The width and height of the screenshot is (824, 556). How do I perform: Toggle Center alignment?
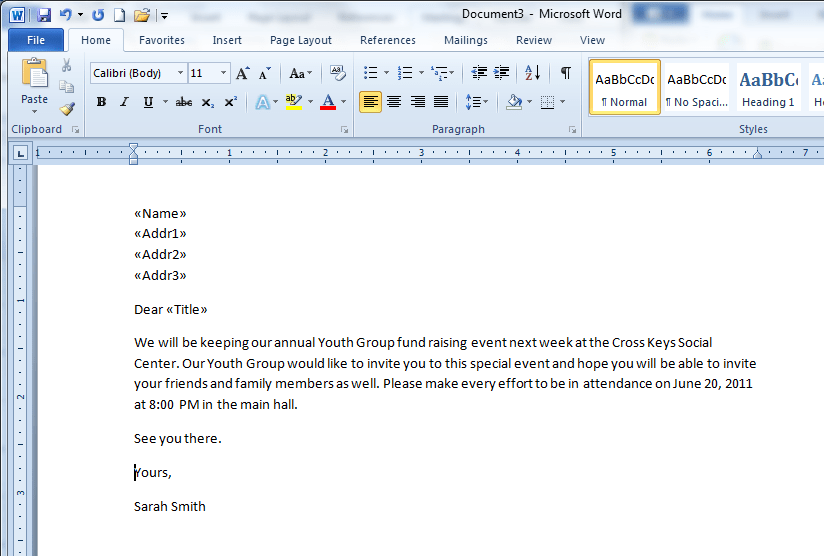point(394,101)
